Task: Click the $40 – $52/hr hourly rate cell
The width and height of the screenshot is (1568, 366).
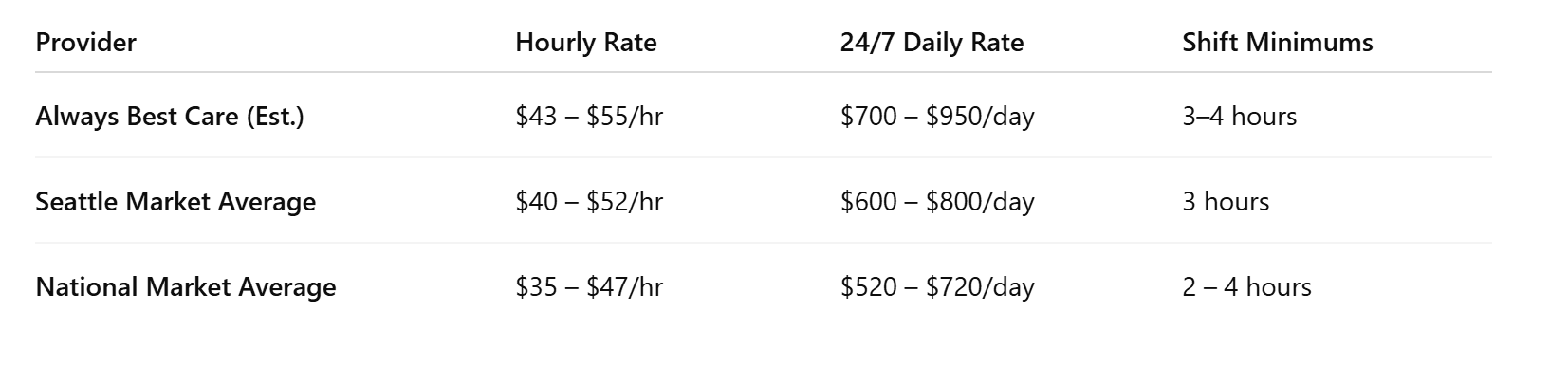Action: coord(589,202)
